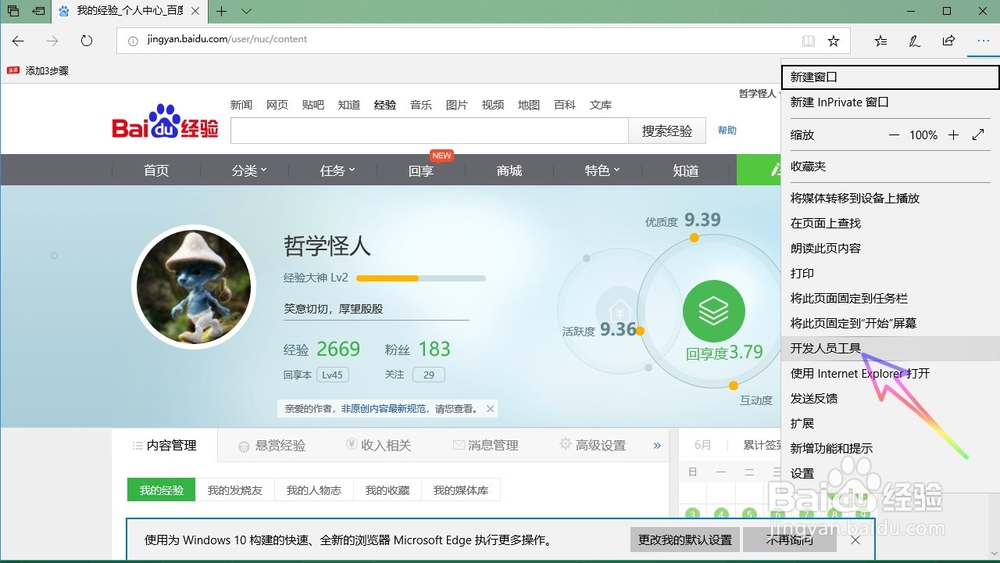The height and width of the screenshot is (563, 1000).
Task: Open 收藏夹 from the menu
Action: [890, 166]
